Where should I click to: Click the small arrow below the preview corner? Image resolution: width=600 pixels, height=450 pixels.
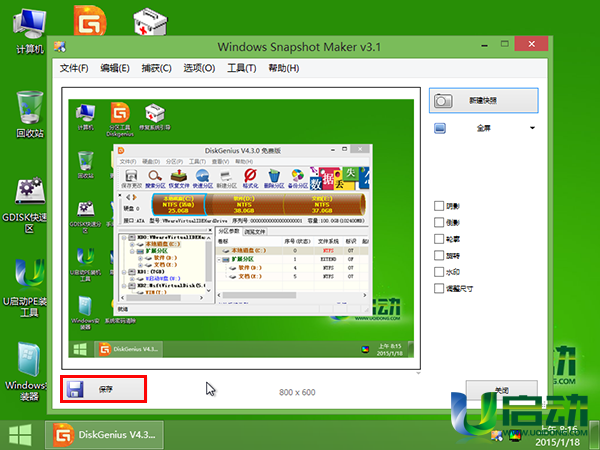tap(418, 373)
